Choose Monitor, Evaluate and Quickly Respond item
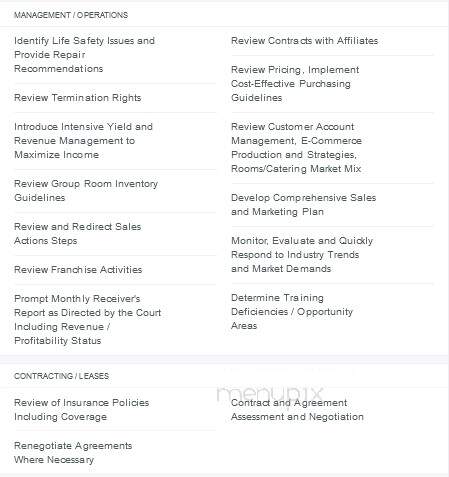The width and height of the screenshot is (449, 477). (x=302, y=255)
